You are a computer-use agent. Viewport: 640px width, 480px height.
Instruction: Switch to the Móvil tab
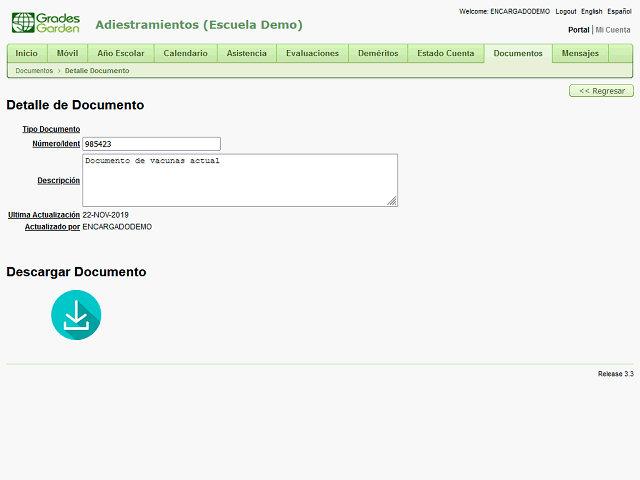67,53
